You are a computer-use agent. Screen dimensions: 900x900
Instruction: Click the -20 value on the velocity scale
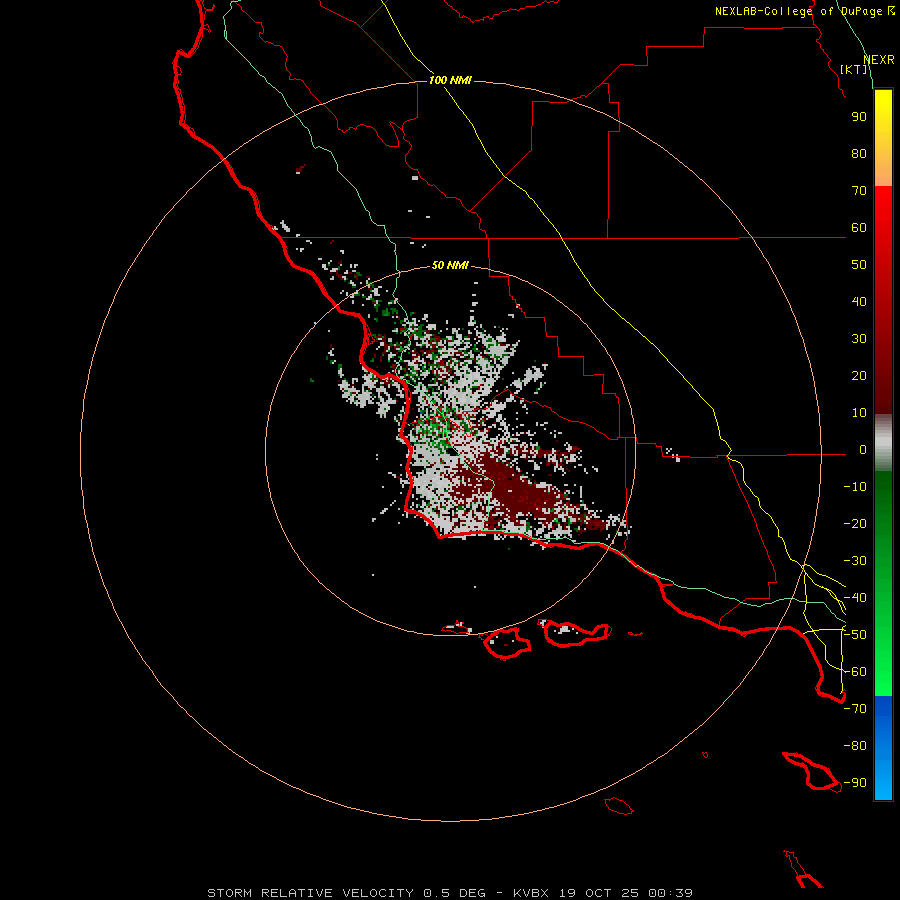(x=855, y=524)
